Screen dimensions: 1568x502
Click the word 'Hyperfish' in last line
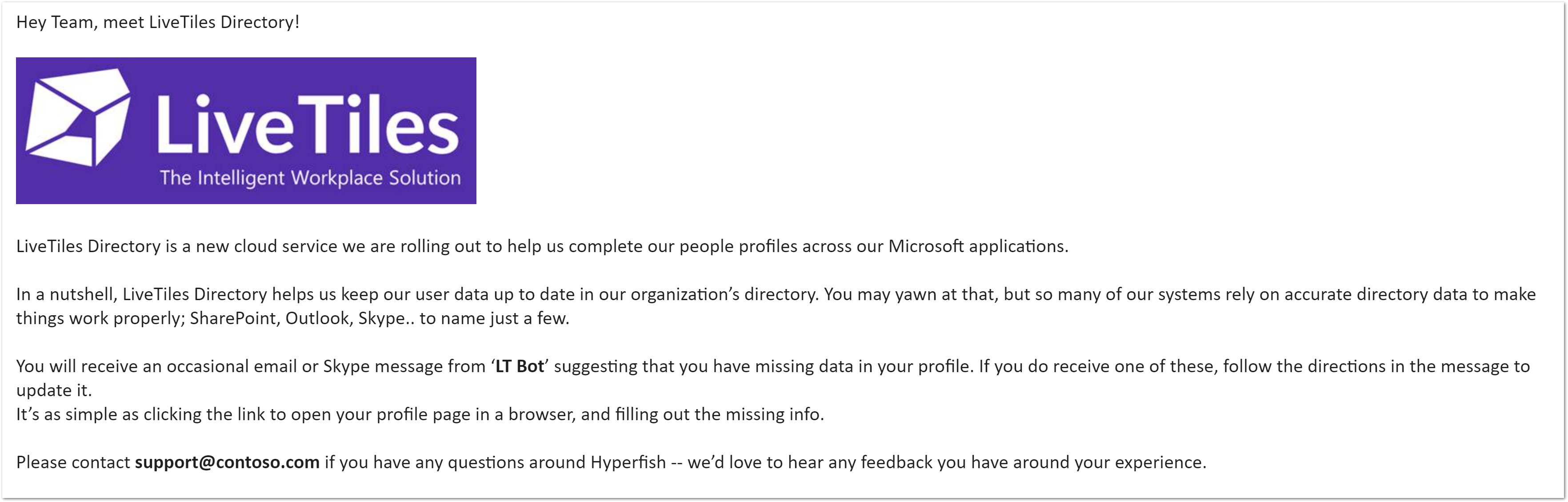pos(628,462)
